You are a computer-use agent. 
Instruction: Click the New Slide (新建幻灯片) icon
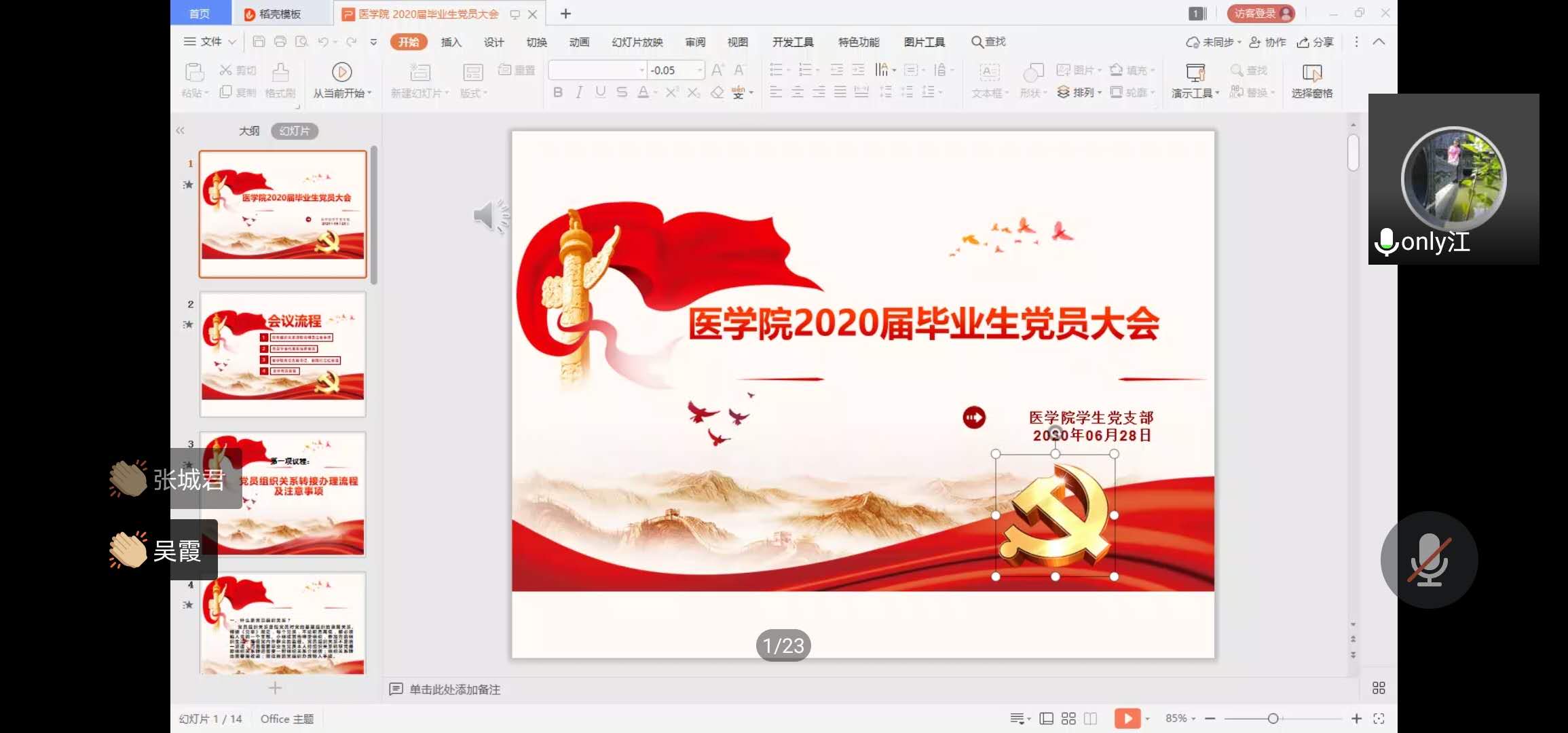[x=420, y=72]
